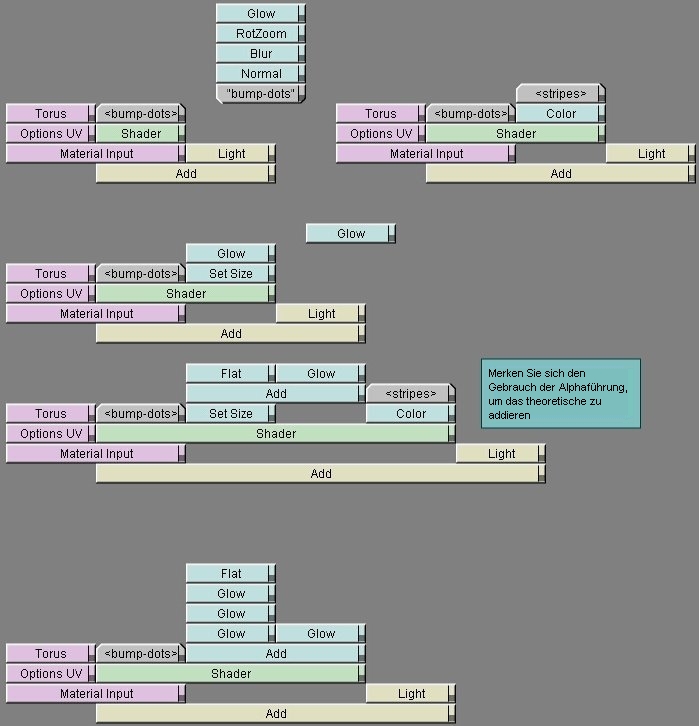Select blue Add beside <bump-dots> in bottom stack
This screenshot has width=699, height=726.
tap(276, 653)
